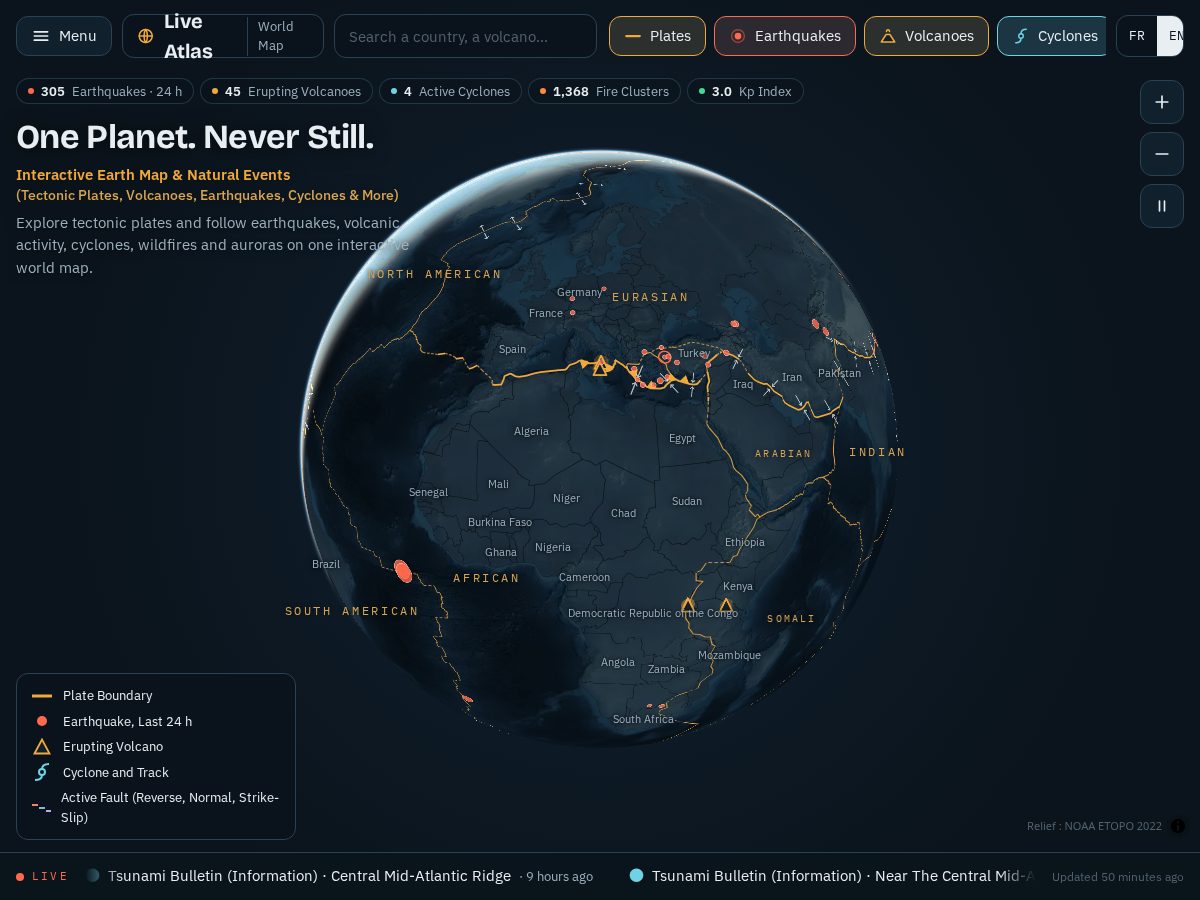Click the Earthquake, Last 24 h legend dot
This screenshot has height=900, width=1200.
(42, 721)
